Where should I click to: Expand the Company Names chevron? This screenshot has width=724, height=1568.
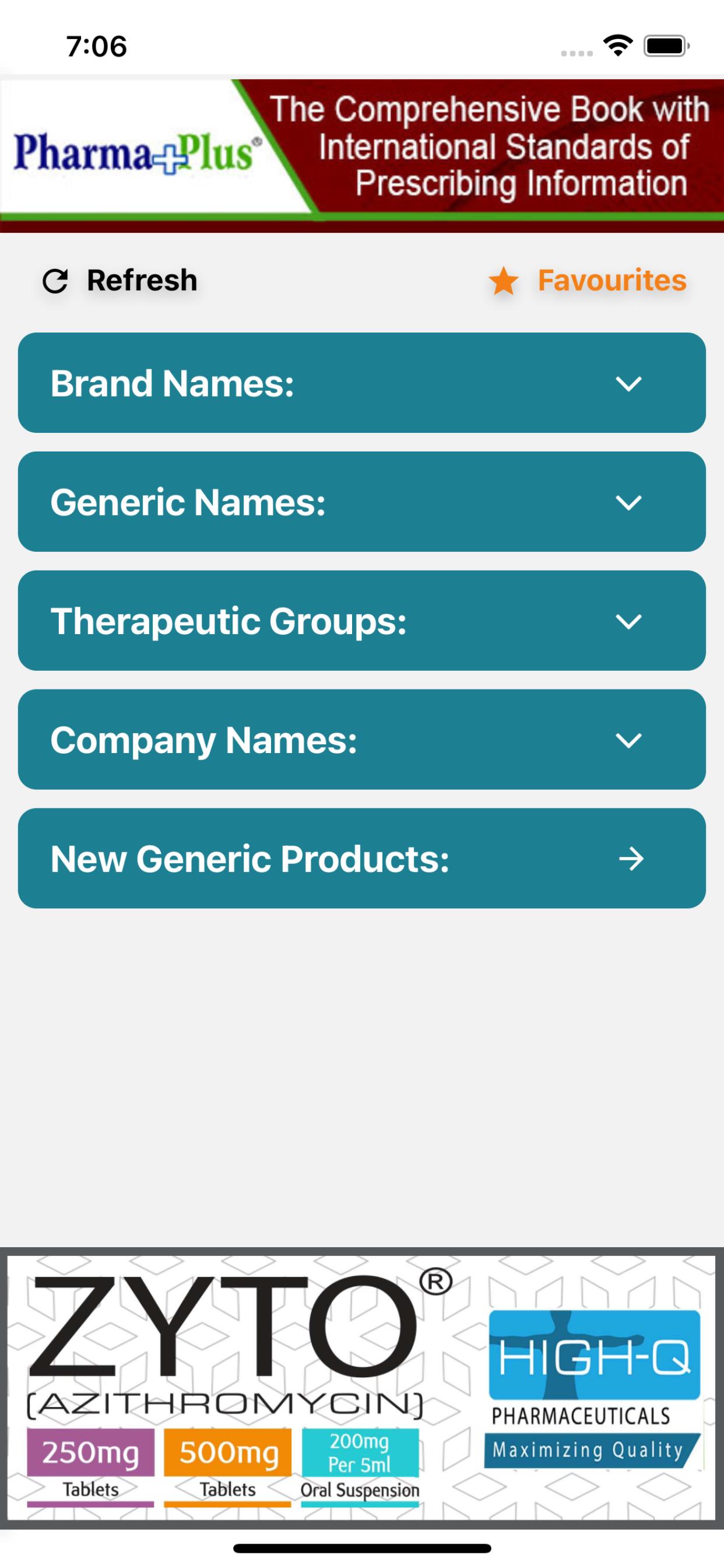628,740
